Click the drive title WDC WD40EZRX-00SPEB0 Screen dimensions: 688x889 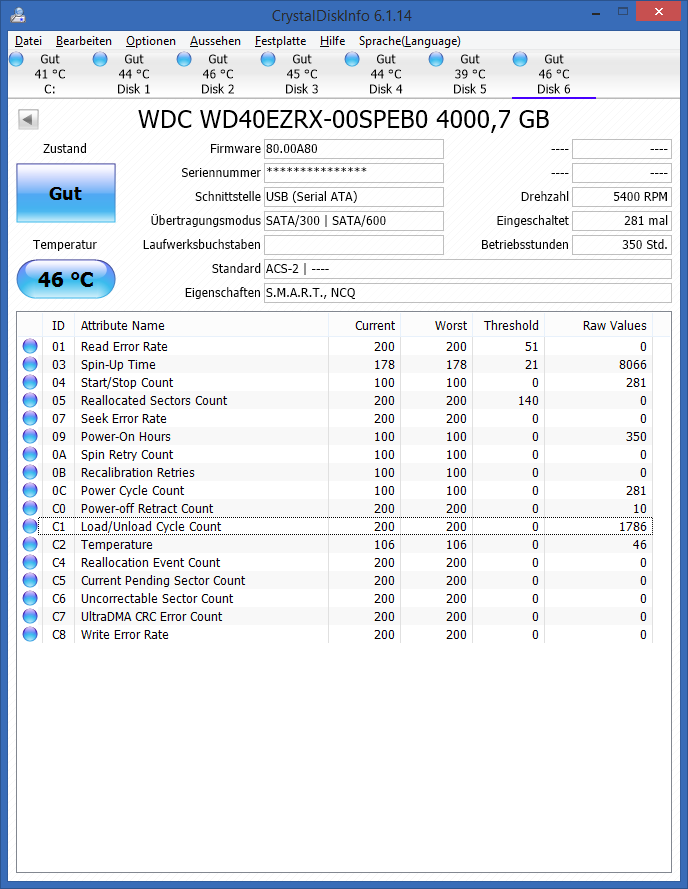344,120
